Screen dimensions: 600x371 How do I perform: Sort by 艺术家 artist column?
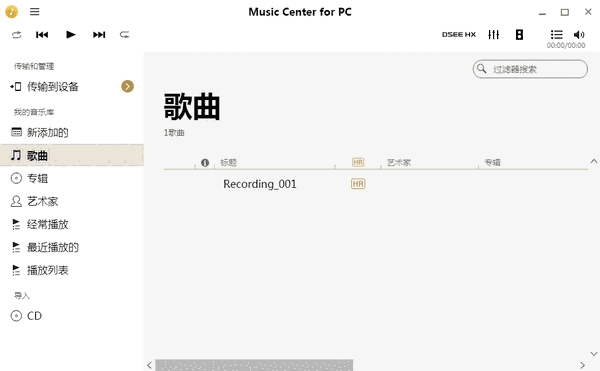[399, 163]
